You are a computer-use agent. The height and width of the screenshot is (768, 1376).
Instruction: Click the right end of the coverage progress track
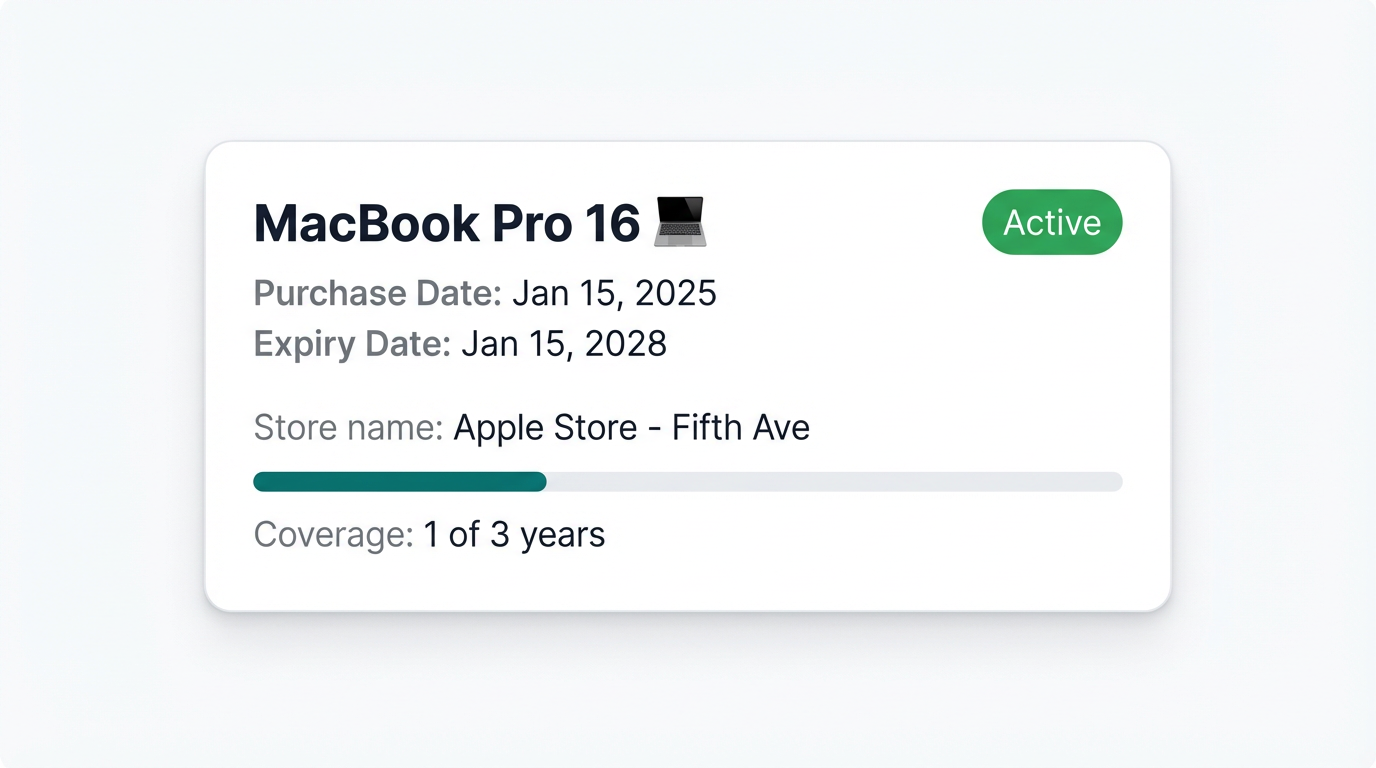pyautogui.click(x=1114, y=482)
